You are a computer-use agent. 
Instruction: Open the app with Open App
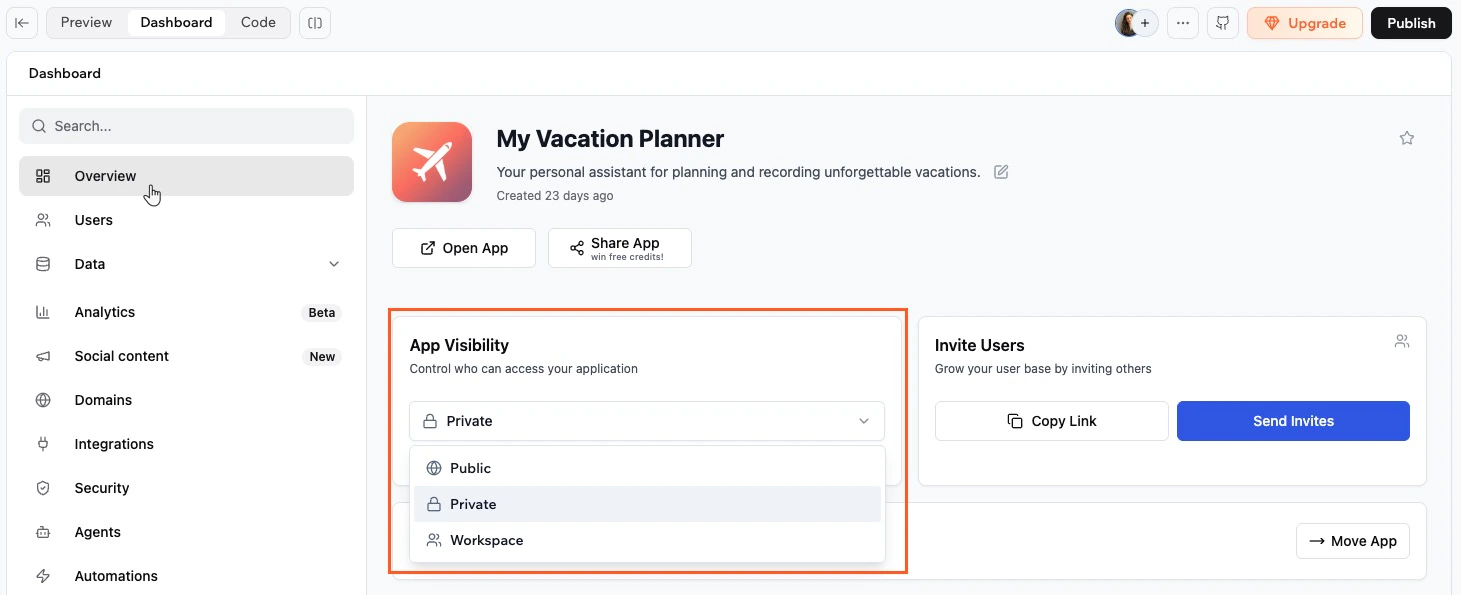point(463,247)
